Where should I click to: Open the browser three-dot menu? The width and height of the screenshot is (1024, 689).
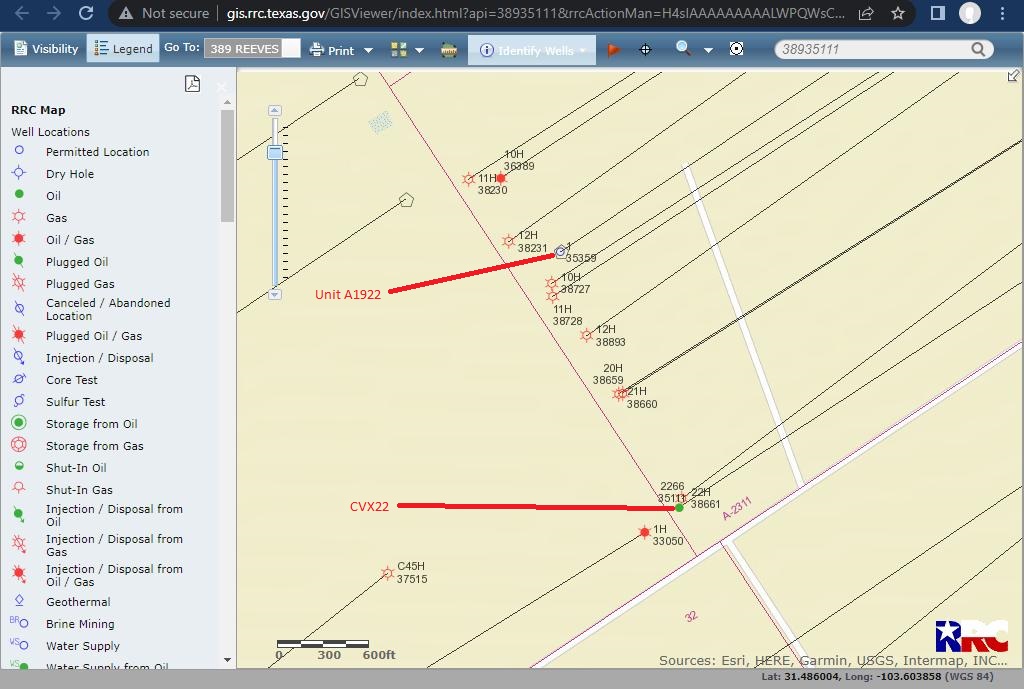1002,13
